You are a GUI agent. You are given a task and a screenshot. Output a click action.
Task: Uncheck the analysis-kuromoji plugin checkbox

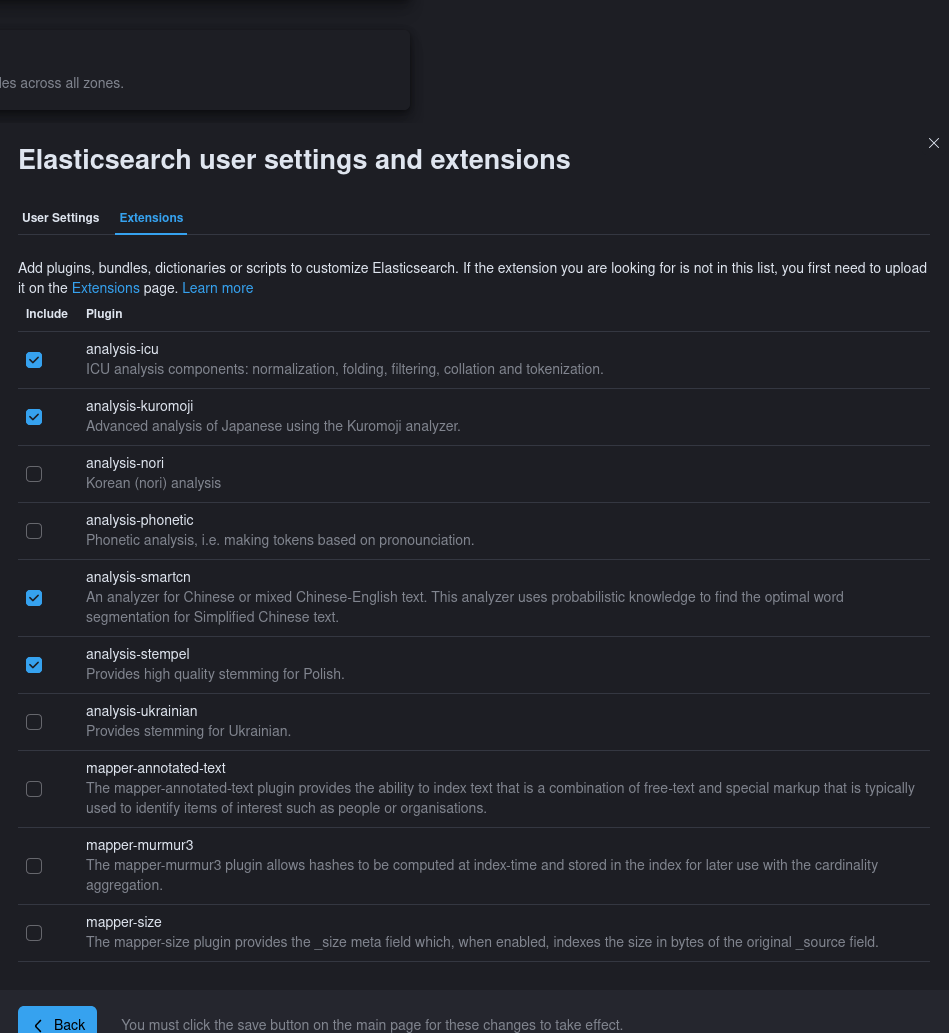click(34, 417)
